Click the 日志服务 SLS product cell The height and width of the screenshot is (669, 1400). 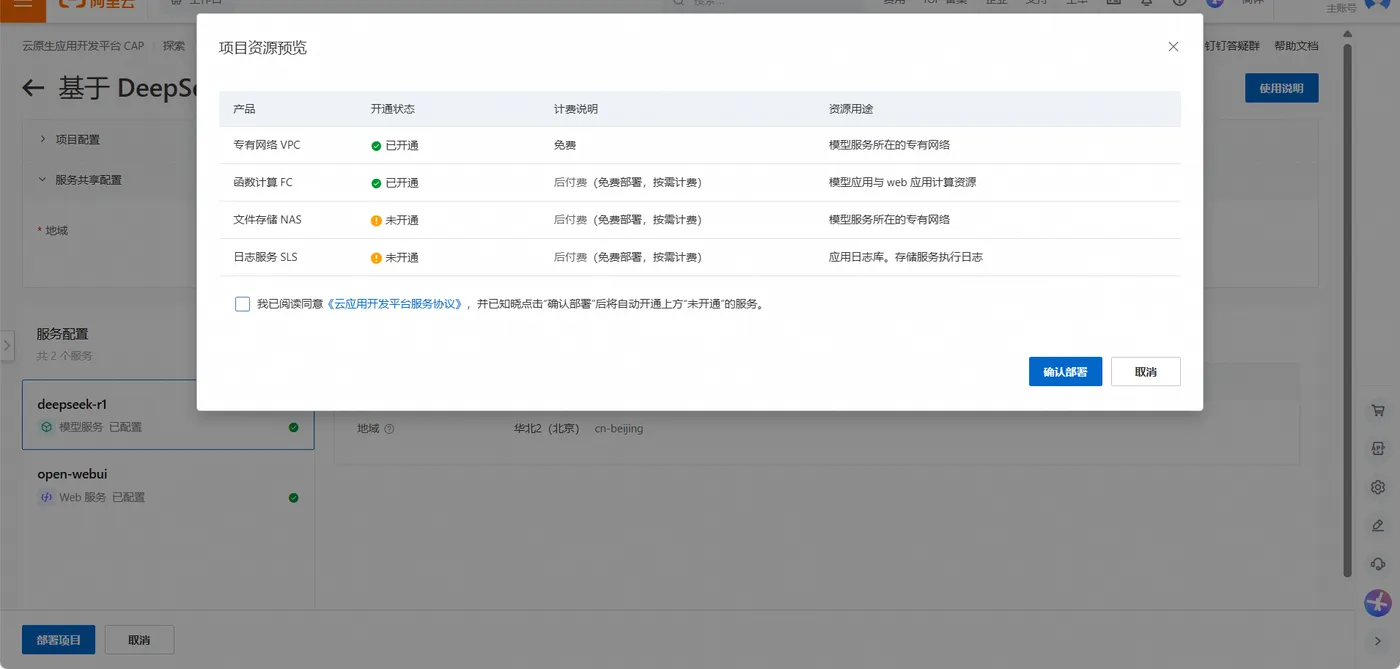265,258
